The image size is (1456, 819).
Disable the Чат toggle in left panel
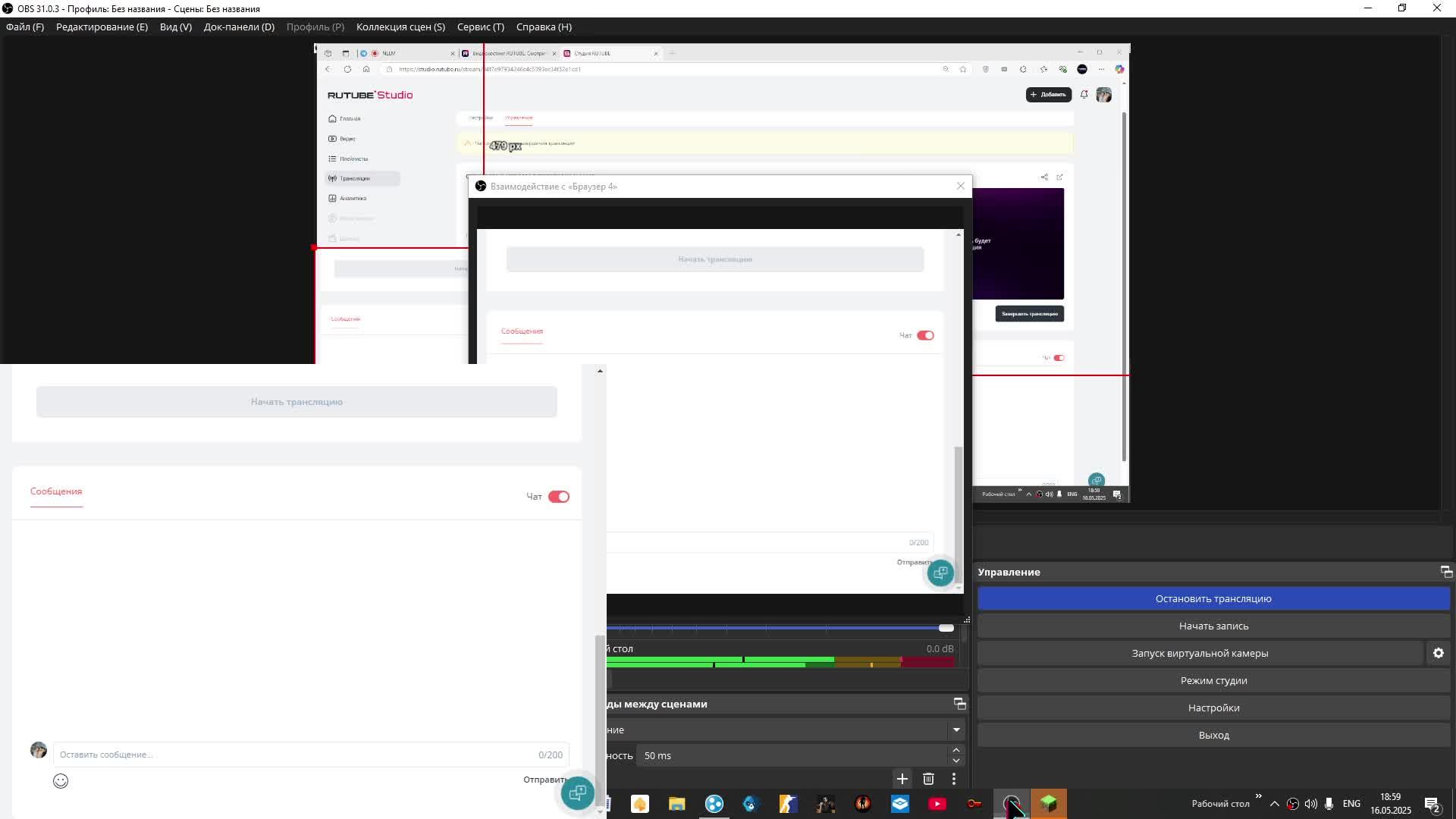(559, 497)
